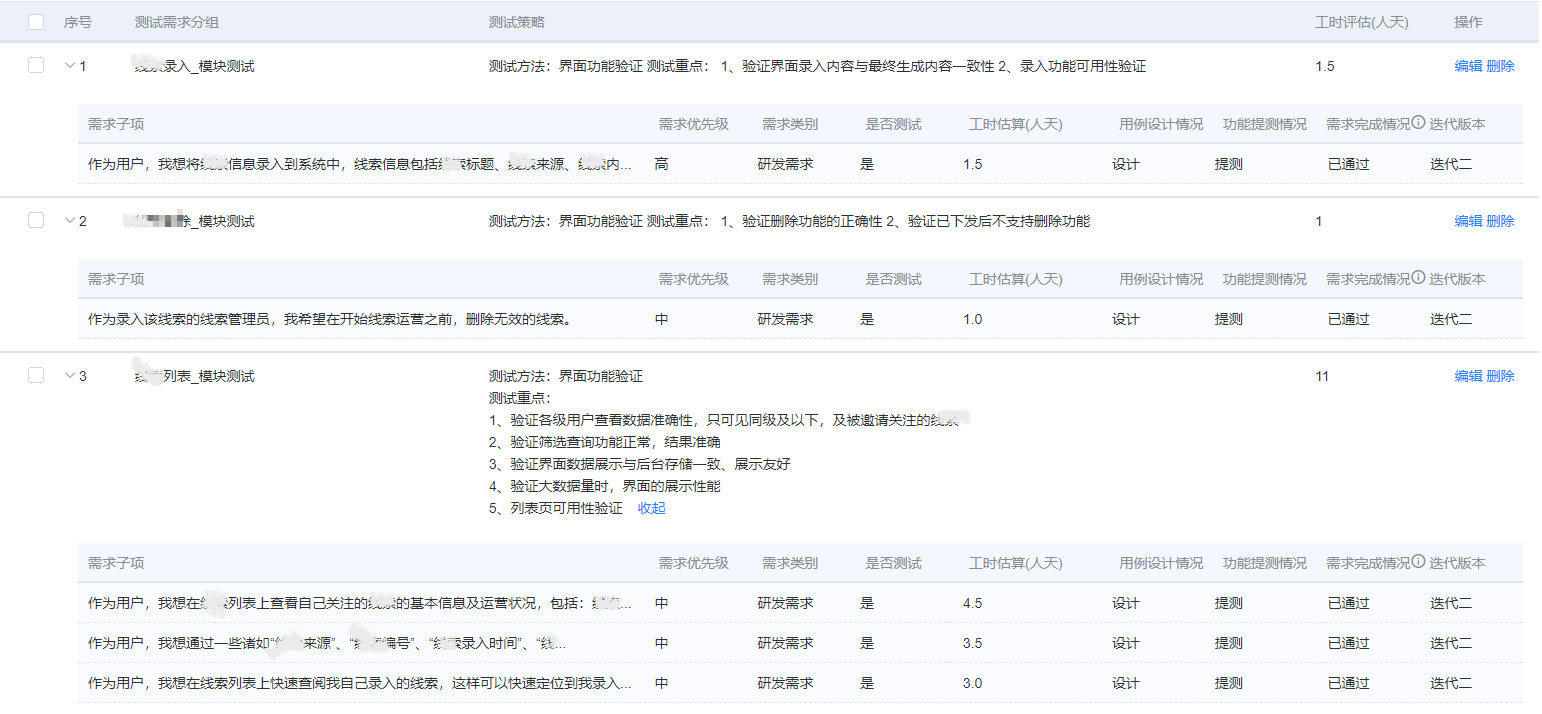The height and width of the screenshot is (714, 1542).
Task: Click strategy line 验证筛选查询功能正常
Action: pyautogui.click(x=605, y=442)
